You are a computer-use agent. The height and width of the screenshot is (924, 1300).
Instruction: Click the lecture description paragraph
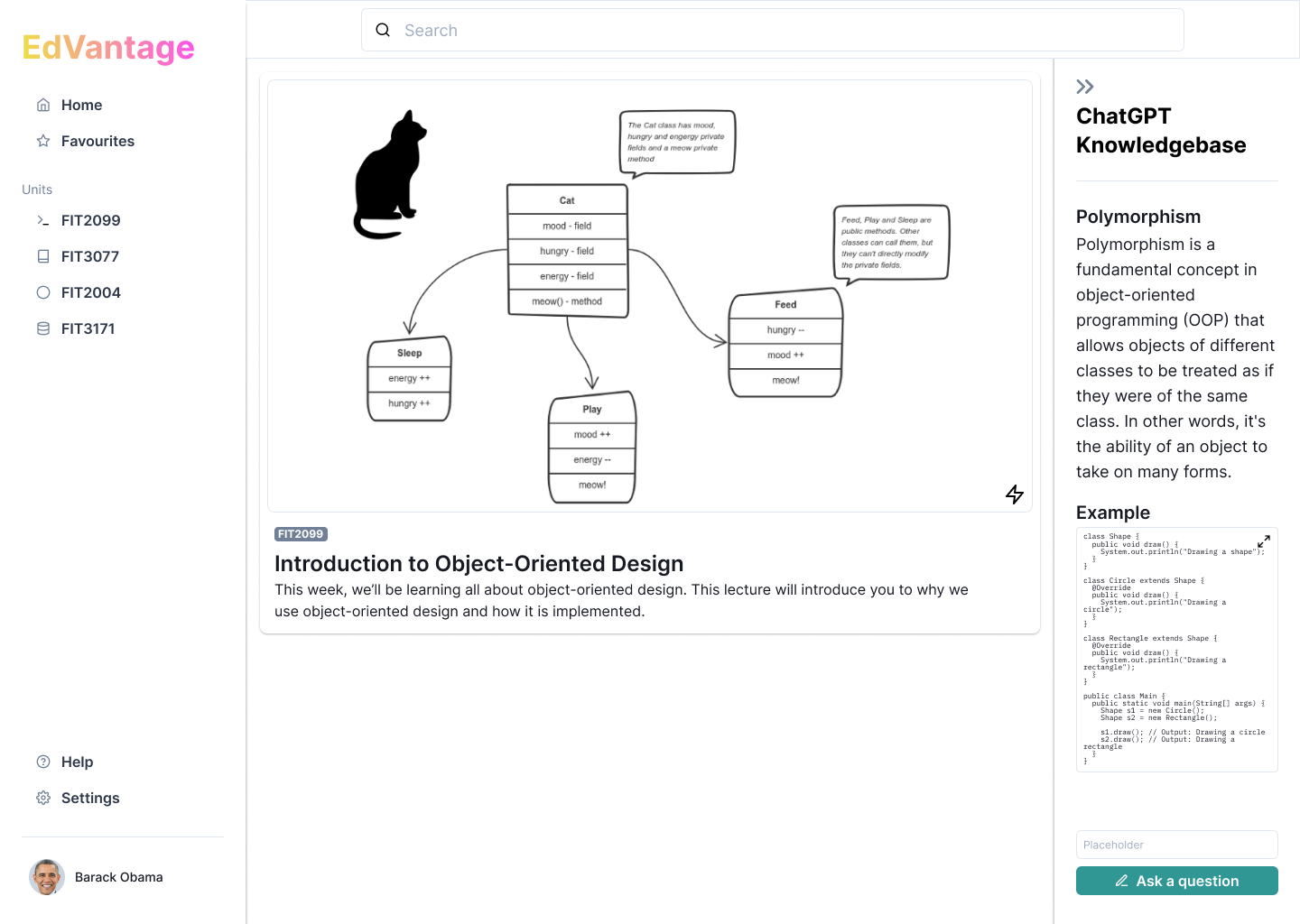[x=621, y=600]
